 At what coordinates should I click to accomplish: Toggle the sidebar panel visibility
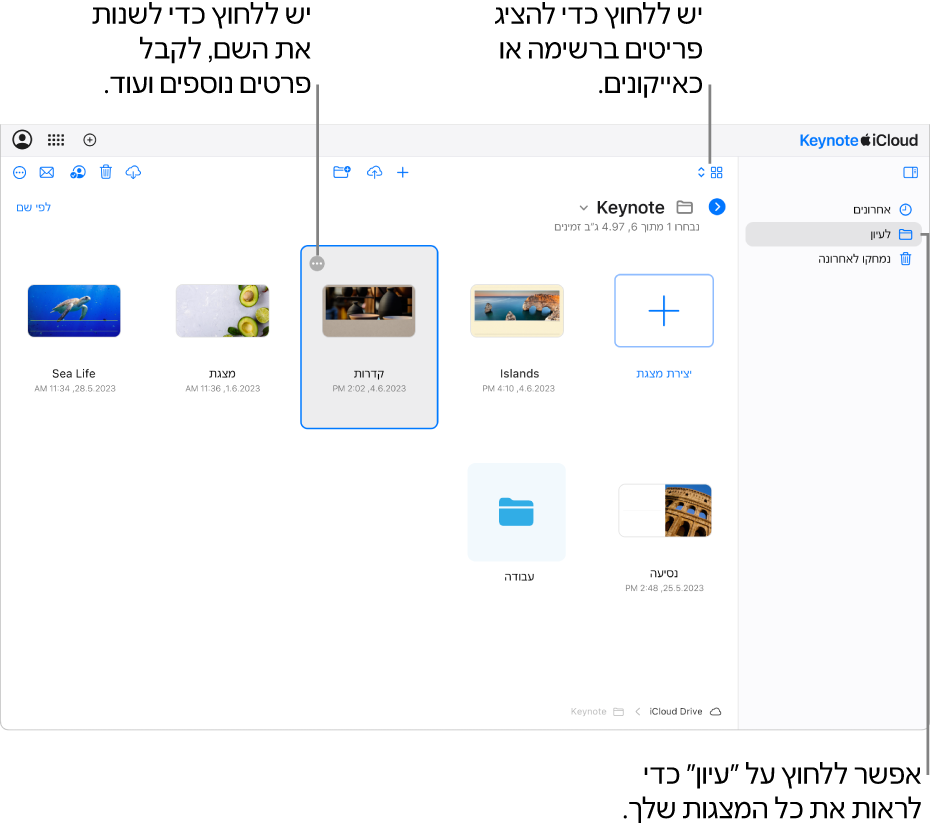(910, 172)
